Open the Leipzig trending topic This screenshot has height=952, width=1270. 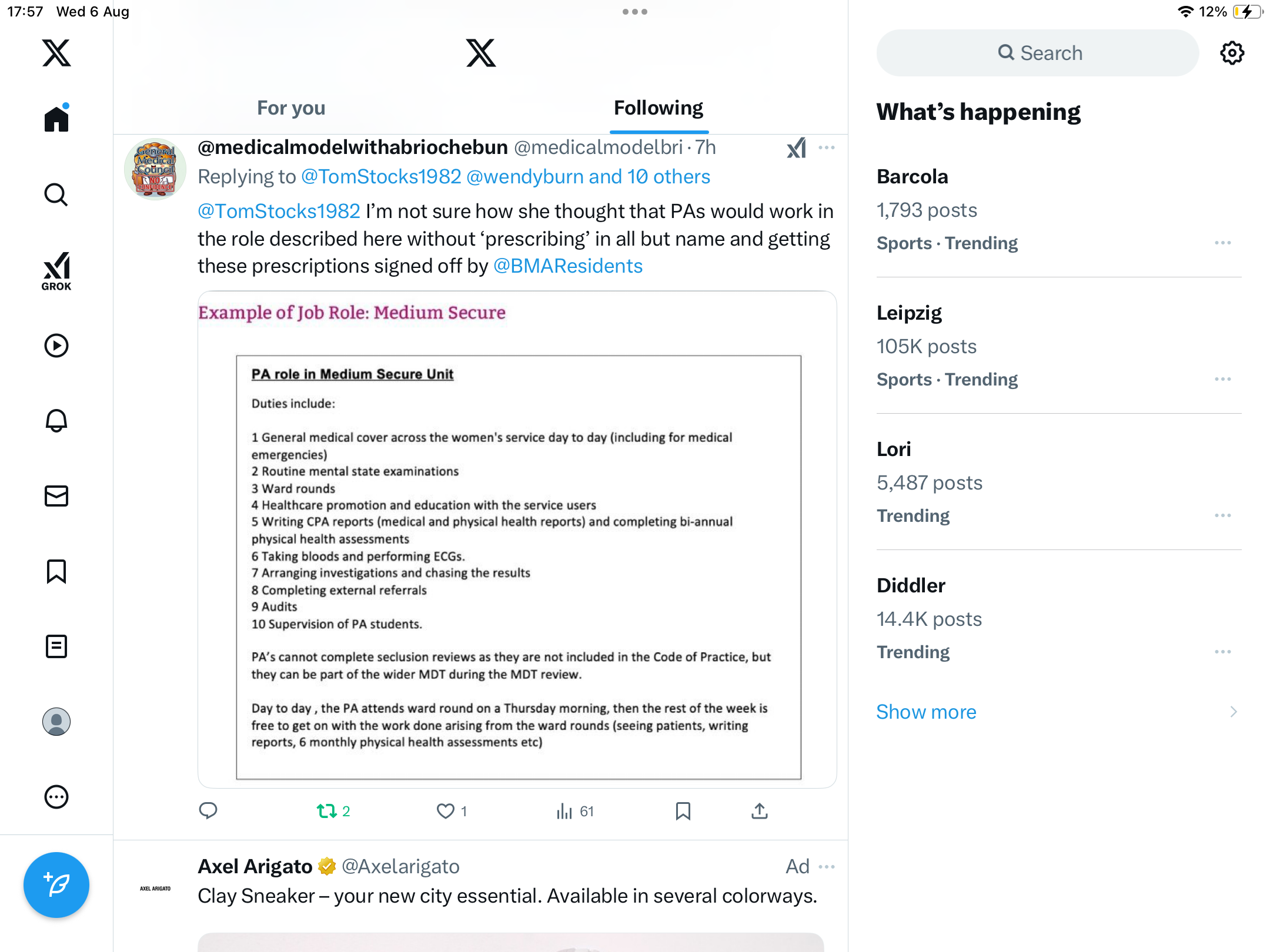pos(909,313)
